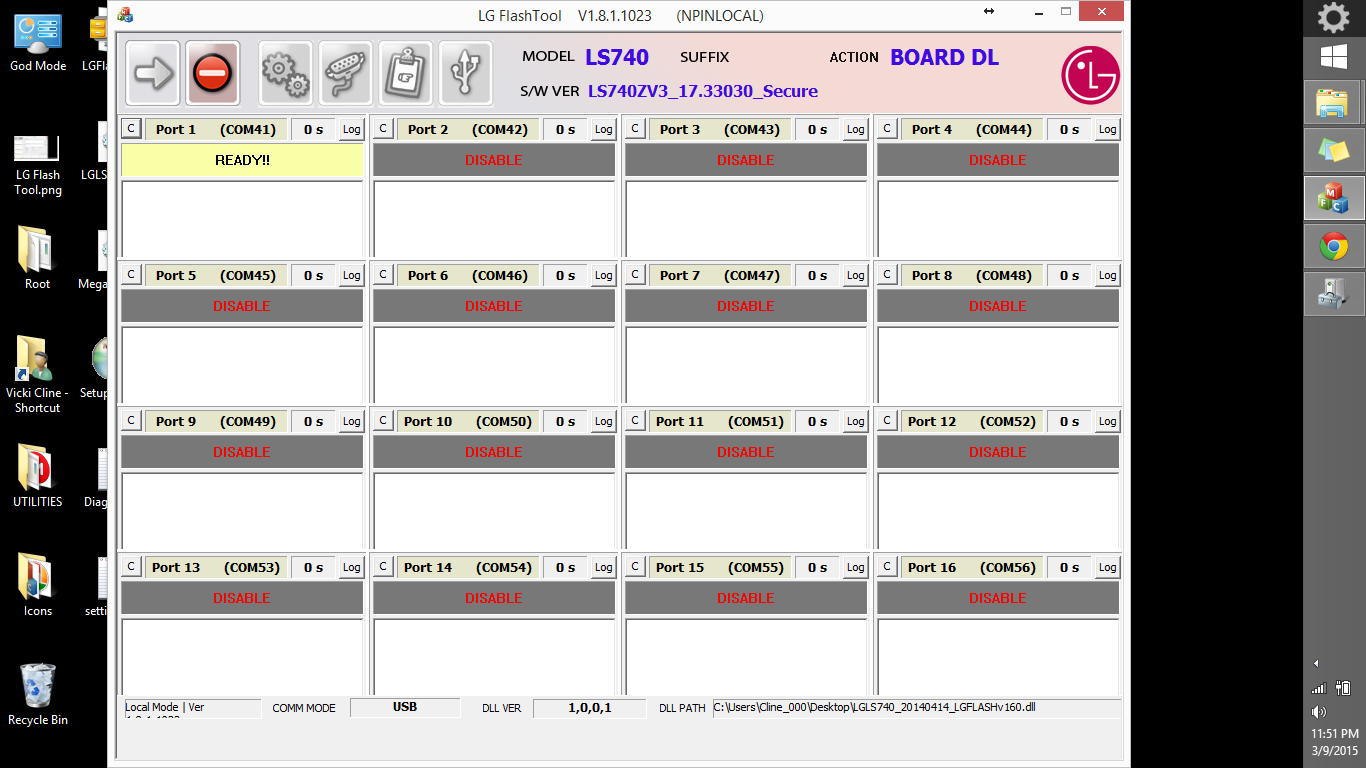
Task: Open Vicki Cline Shortcut desktop icon
Action: [x=38, y=374]
